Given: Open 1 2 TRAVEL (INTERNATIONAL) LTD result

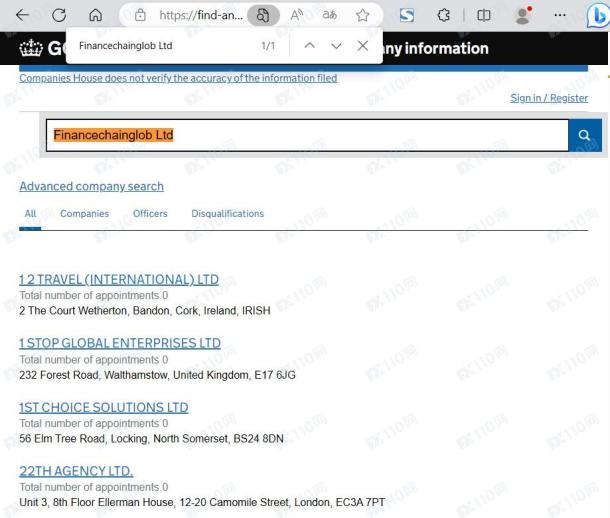Looking at the screenshot, I should tap(119, 280).
